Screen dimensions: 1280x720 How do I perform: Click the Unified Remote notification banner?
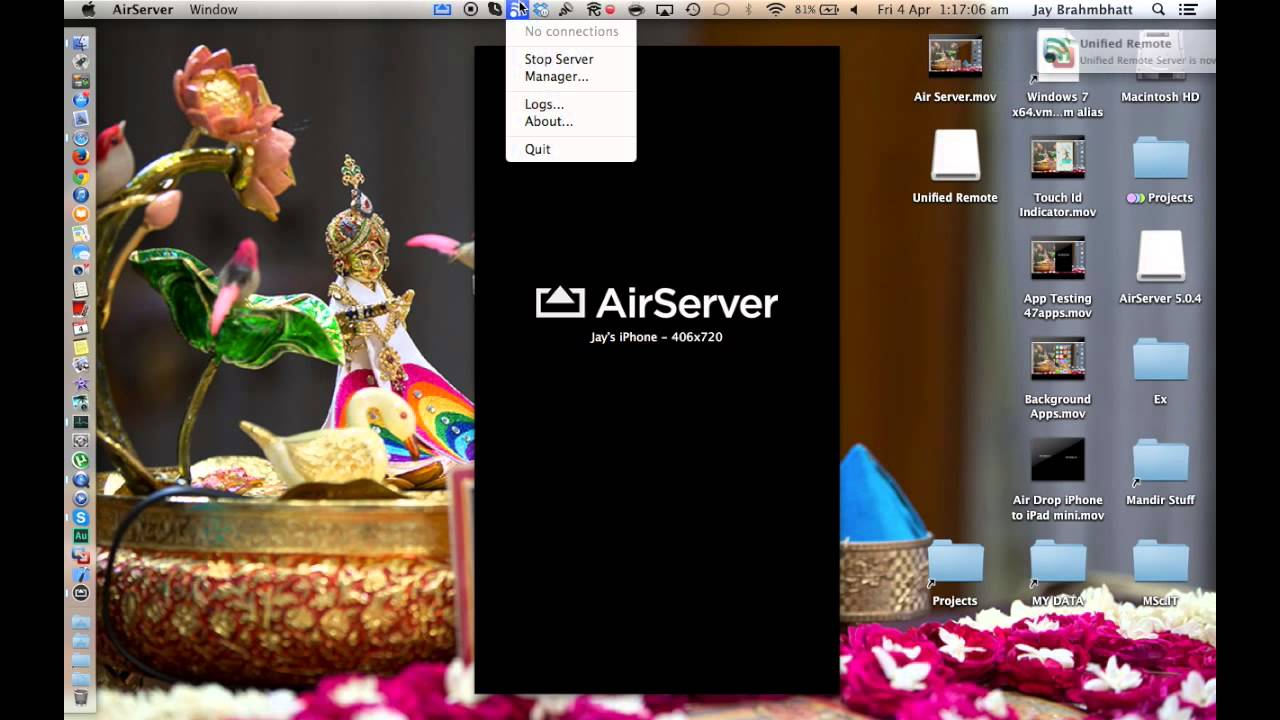click(x=1126, y=51)
